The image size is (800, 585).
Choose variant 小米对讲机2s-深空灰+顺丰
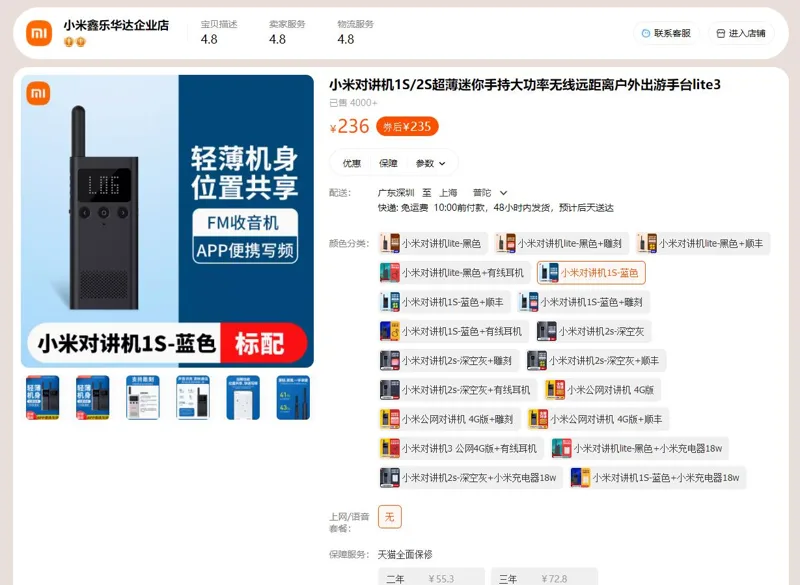(596, 361)
